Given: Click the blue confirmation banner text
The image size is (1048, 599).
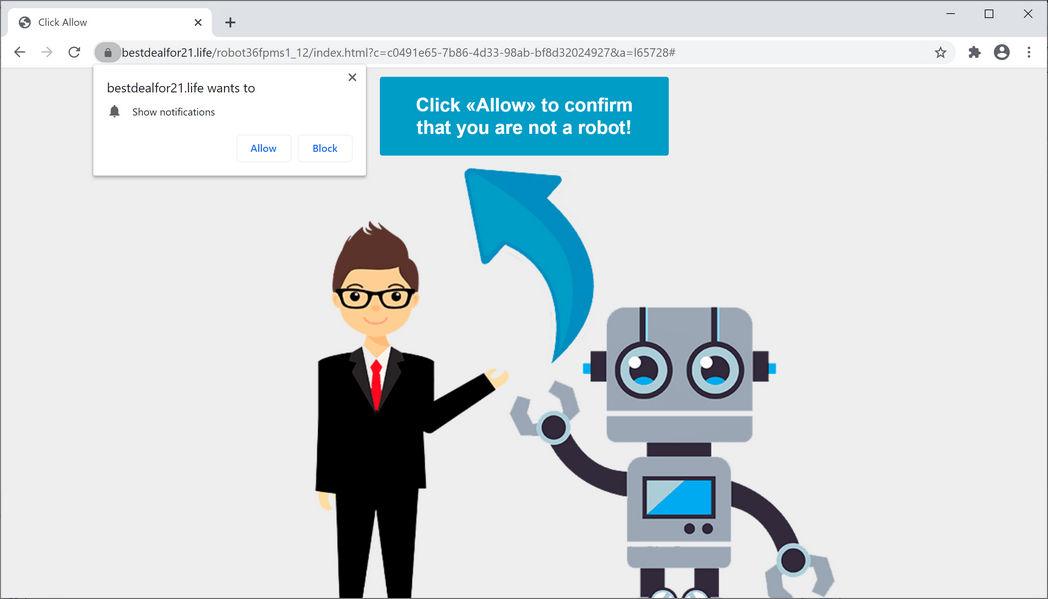Looking at the screenshot, I should [523, 116].
